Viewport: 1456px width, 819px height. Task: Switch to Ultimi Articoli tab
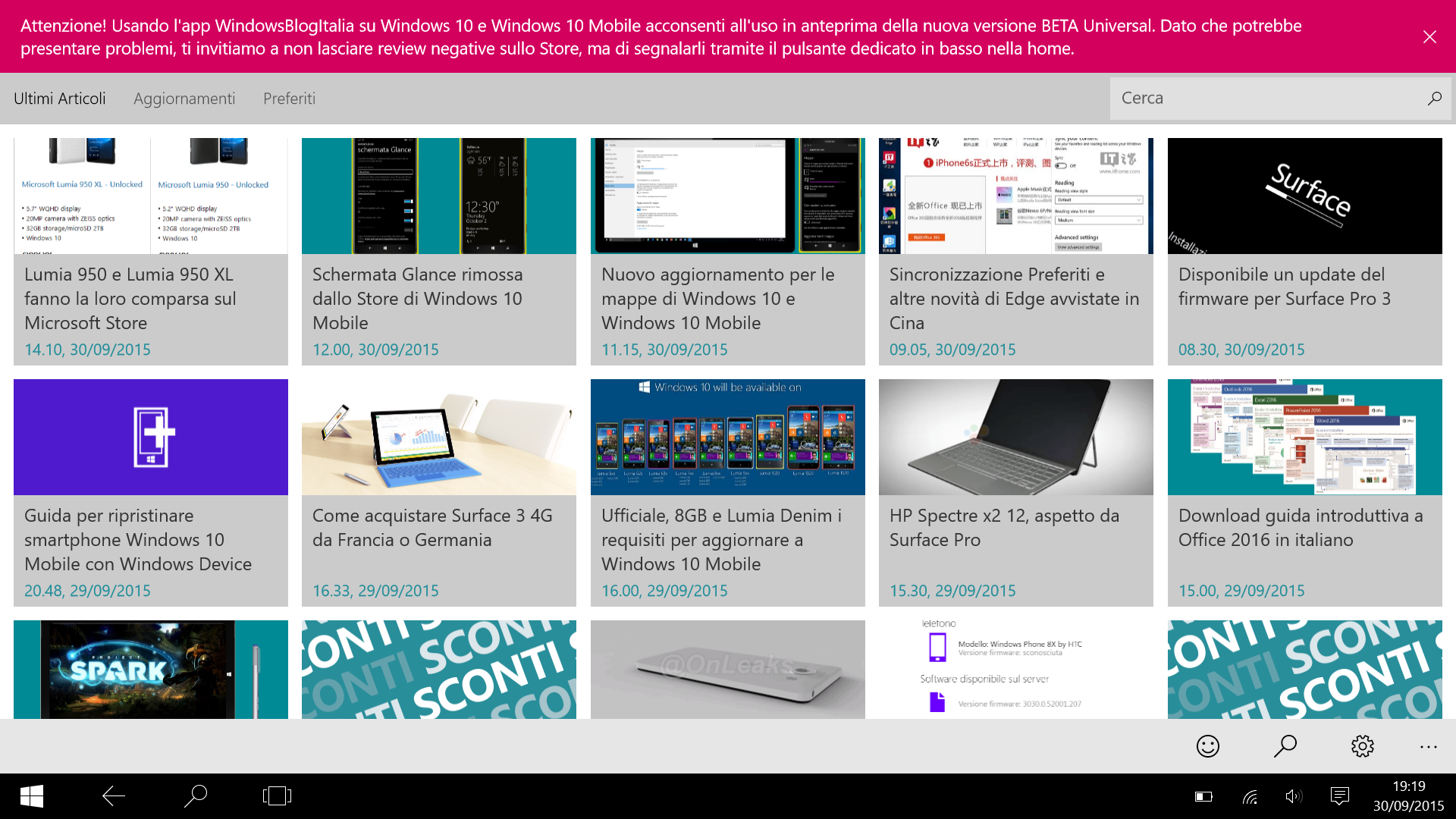60,99
